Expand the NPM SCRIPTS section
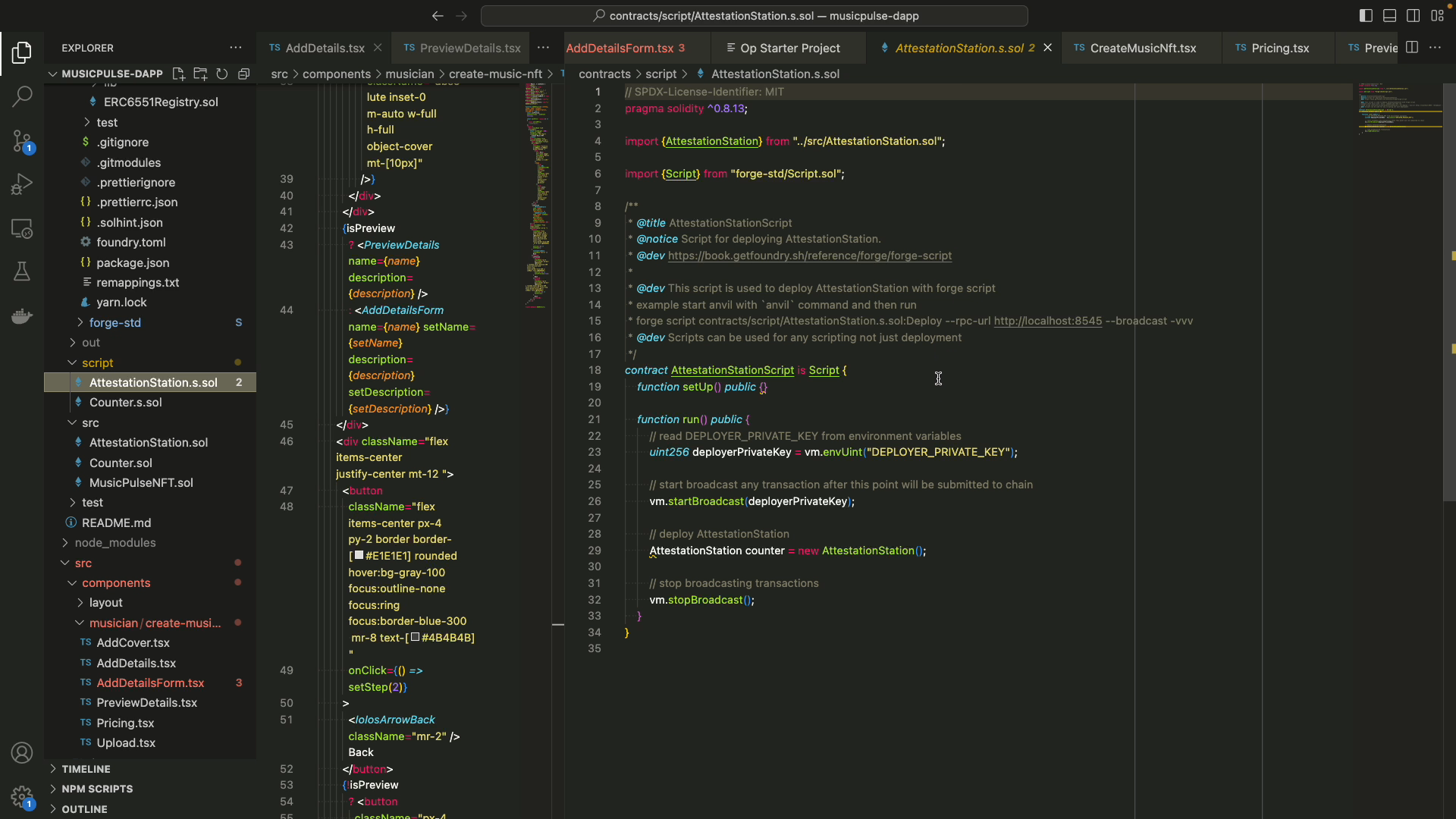 (97, 789)
